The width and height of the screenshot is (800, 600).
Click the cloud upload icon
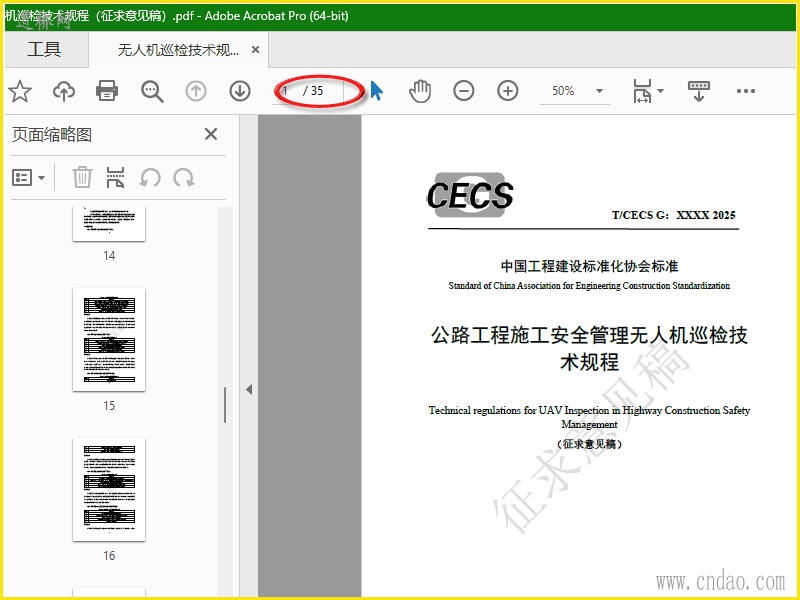tap(64, 91)
